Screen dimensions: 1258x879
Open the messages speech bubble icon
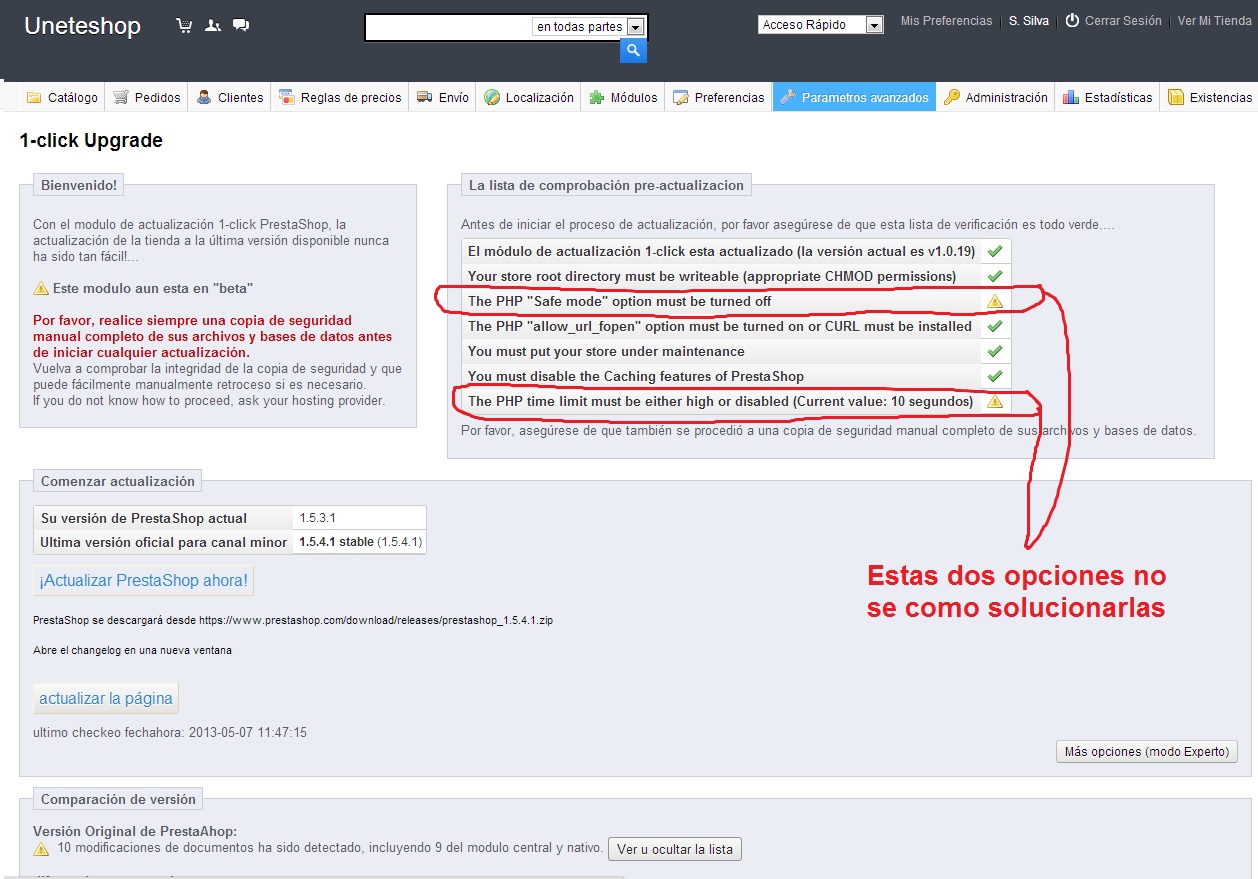tap(241, 26)
